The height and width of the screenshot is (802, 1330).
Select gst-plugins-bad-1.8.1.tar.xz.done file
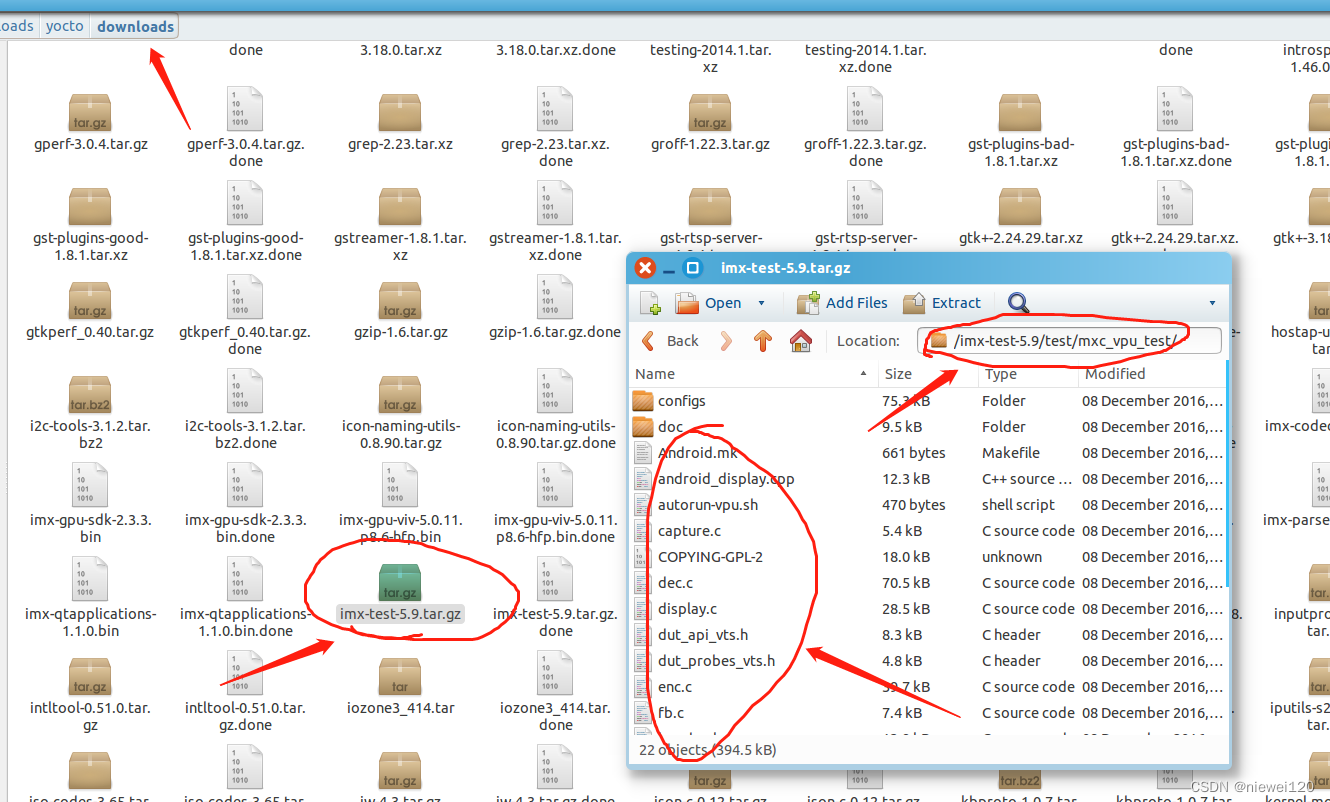(1176, 128)
